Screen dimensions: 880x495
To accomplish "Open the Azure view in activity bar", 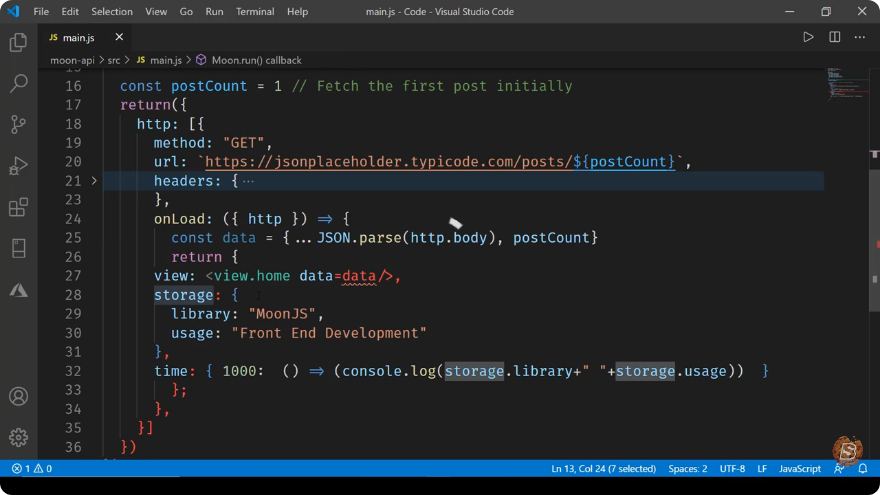I will pos(18,290).
